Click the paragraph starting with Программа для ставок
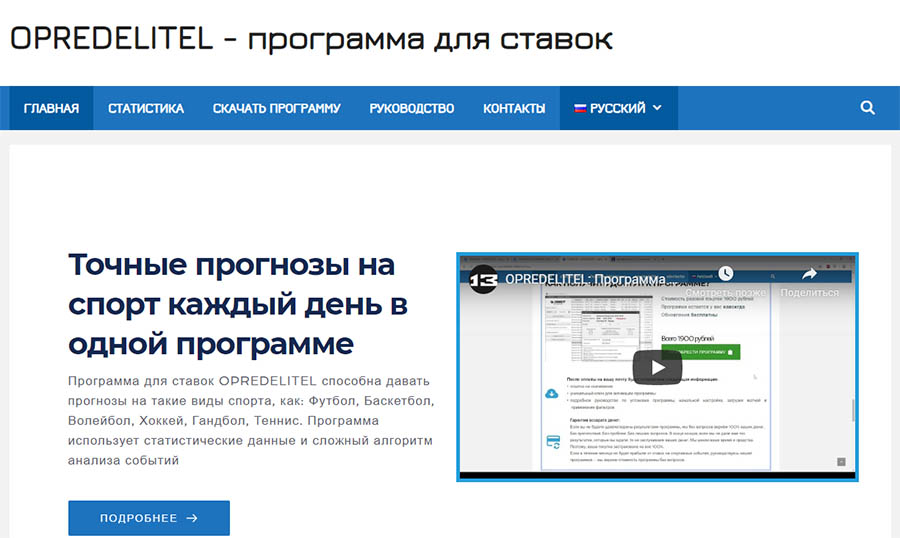The width and height of the screenshot is (900, 538). tap(251, 420)
